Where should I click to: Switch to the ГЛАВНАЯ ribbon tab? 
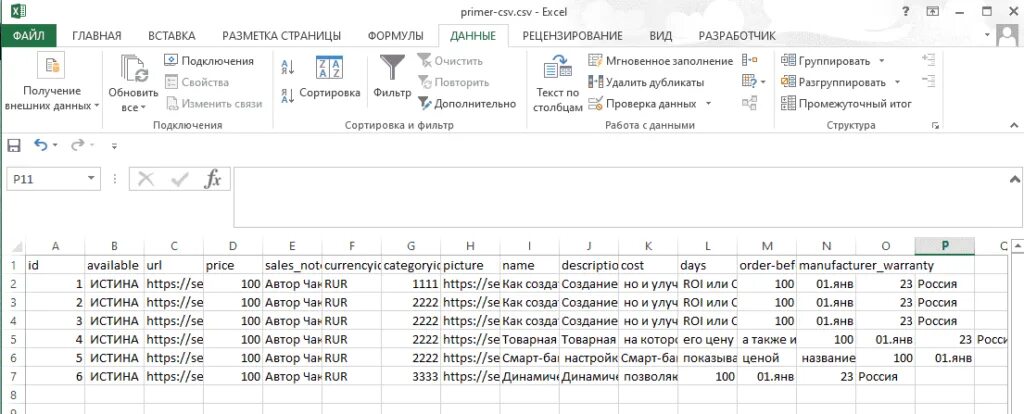pyautogui.click(x=97, y=36)
